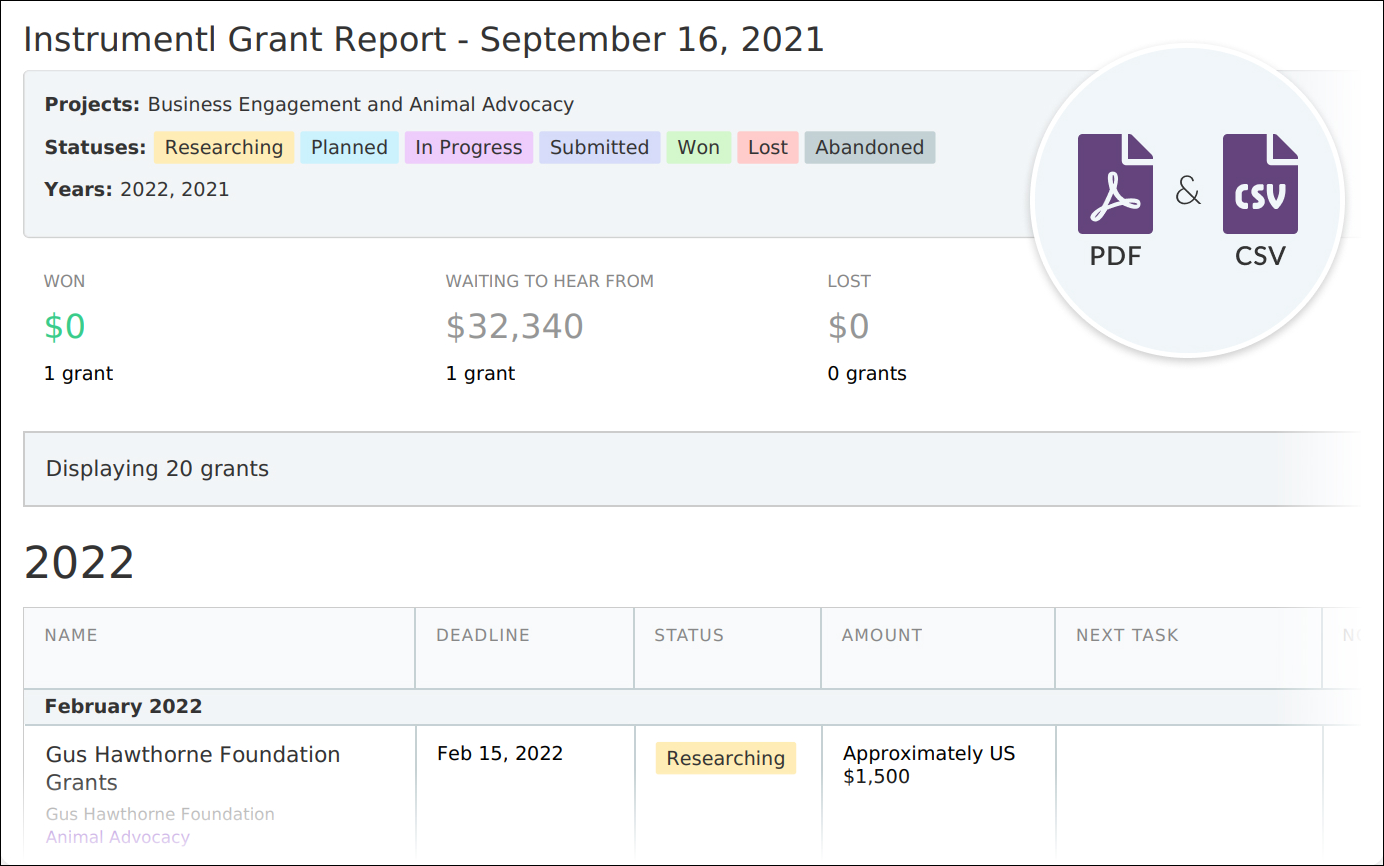Click the $32,340 waiting amount
The width and height of the screenshot is (1384, 866).
[515, 327]
